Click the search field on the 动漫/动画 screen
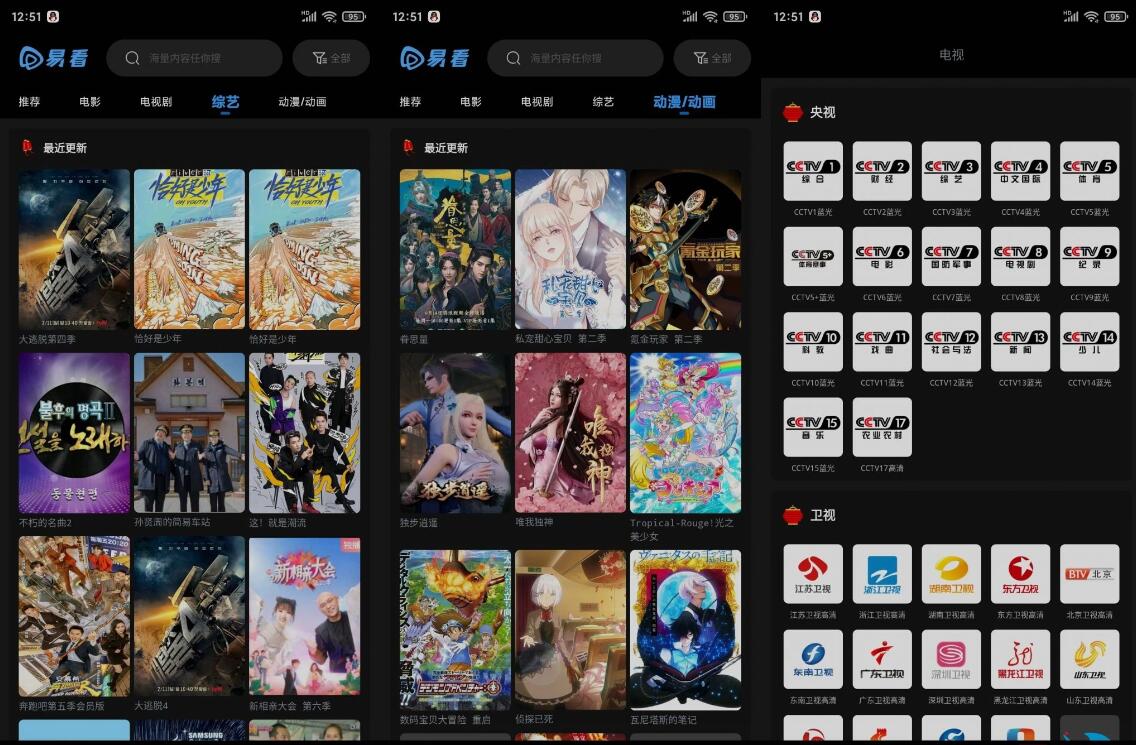The width and height of the screenshot is (1136, 745). [575, 58]
